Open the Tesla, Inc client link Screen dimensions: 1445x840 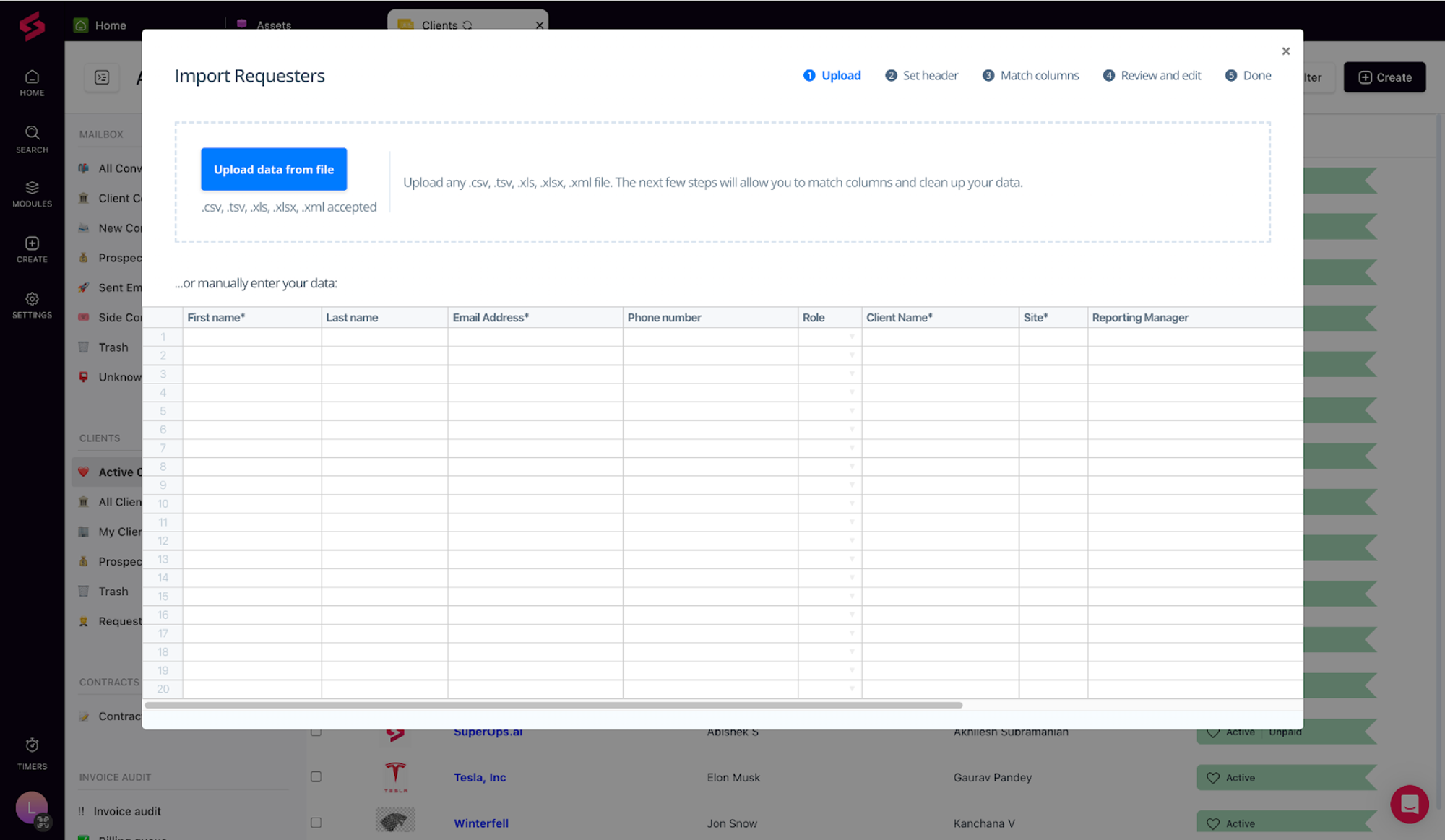click(x=480, y=778)
